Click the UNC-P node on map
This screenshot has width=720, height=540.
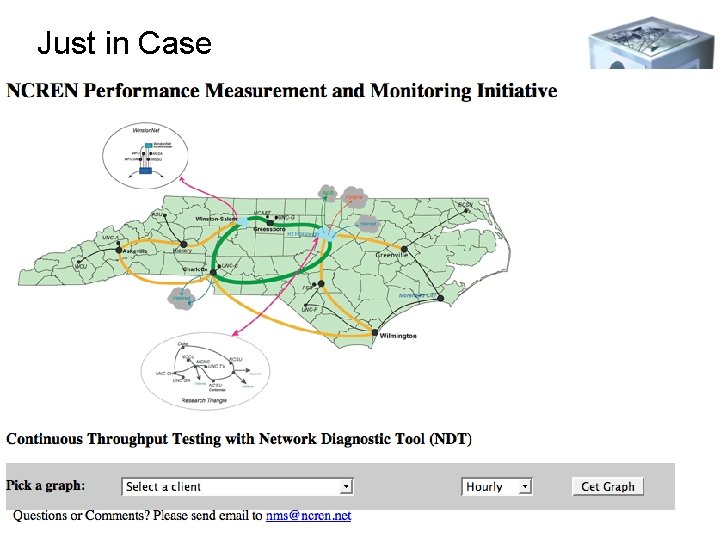[305, 305]
